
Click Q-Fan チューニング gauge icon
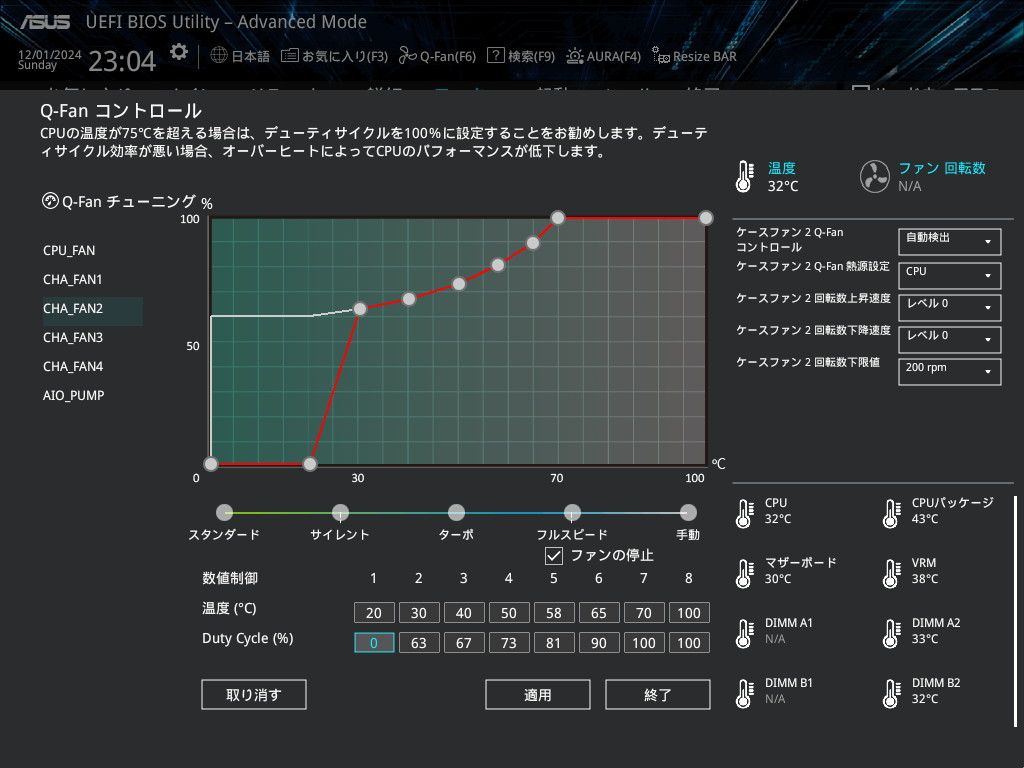coord(50,201)
